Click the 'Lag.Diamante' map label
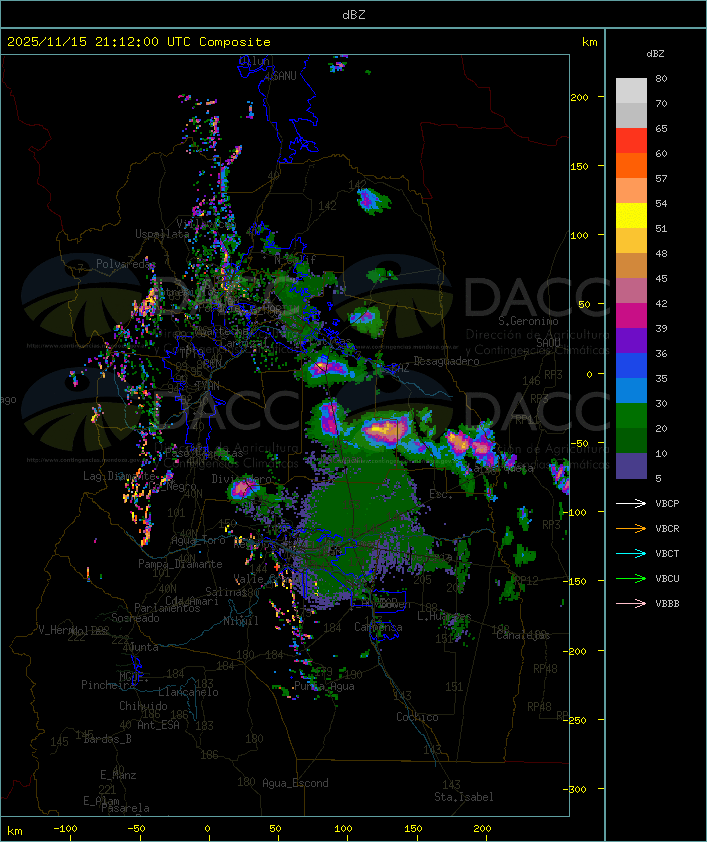The height and width of the screenshot is (842, 707). (119, 476)
